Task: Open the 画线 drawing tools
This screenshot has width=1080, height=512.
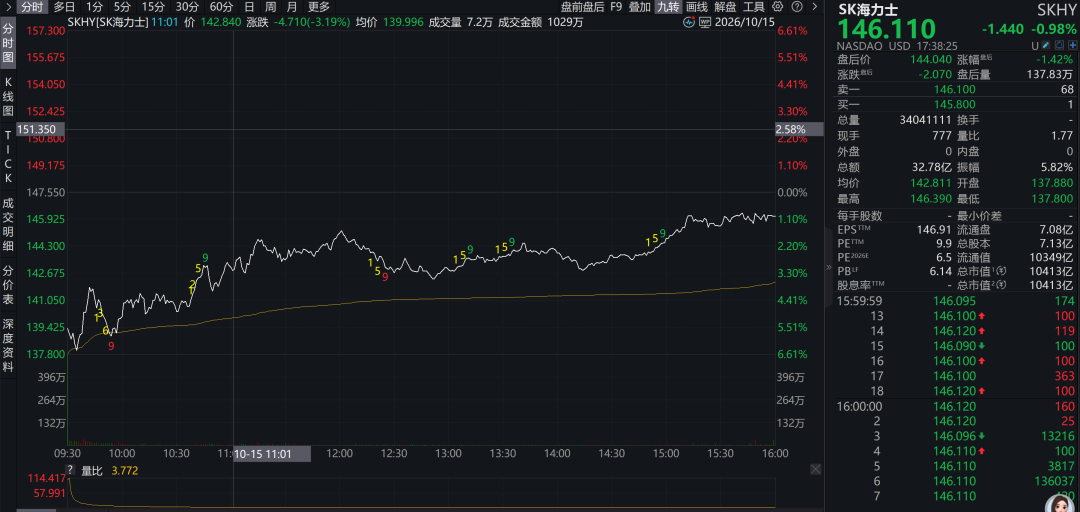Action: 697,7
